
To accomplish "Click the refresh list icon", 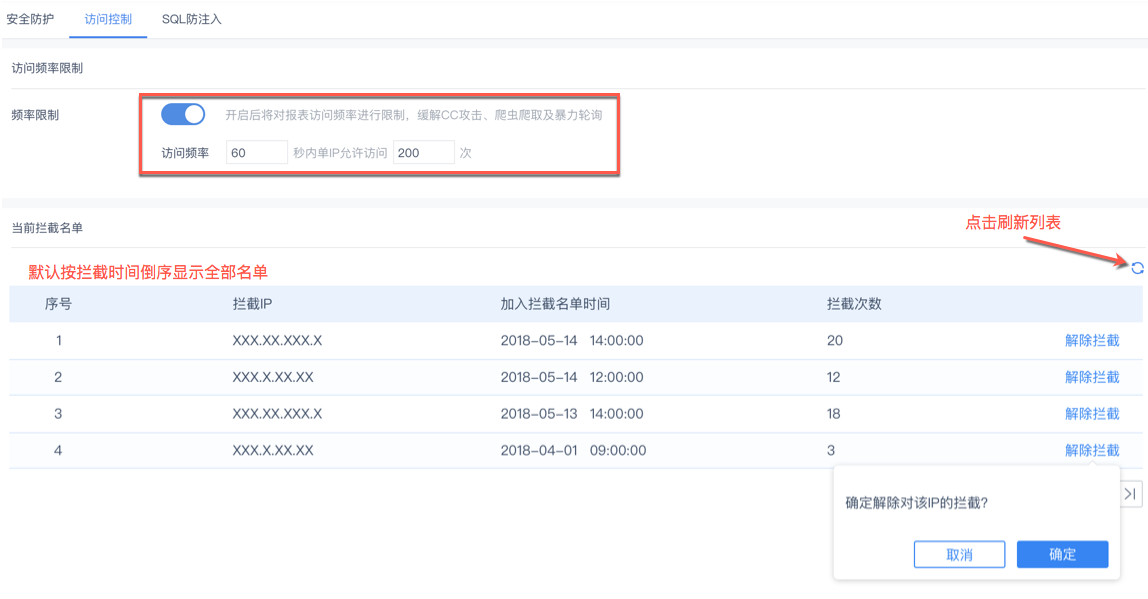I will coord(1137,267).
